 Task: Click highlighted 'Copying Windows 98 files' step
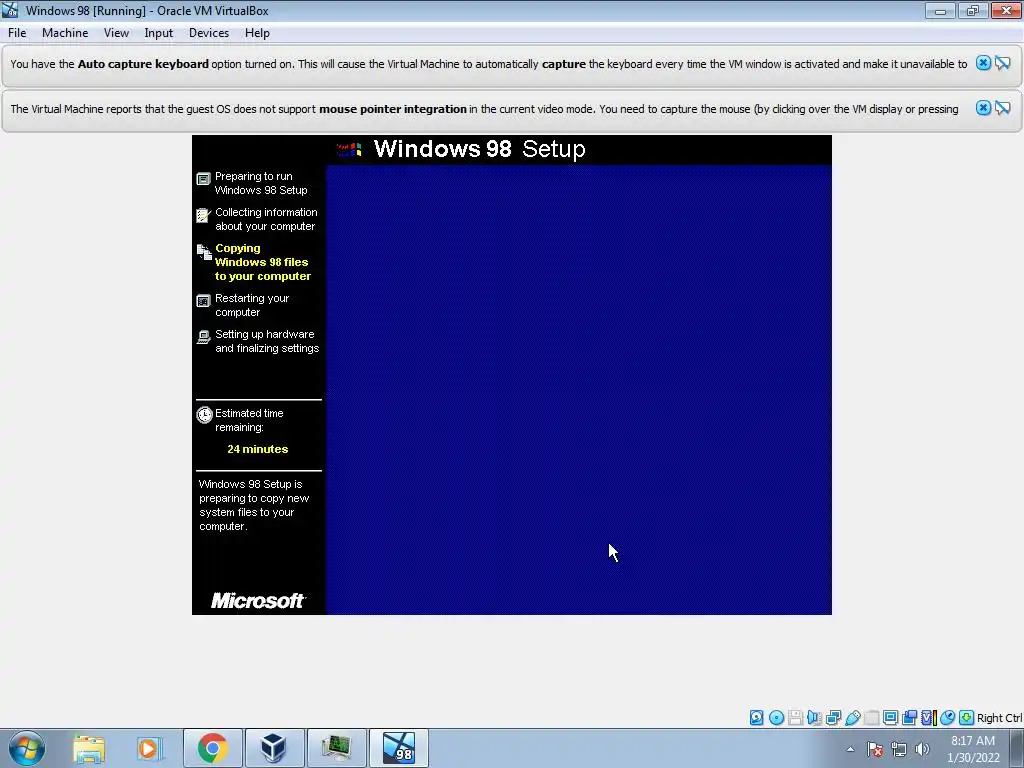263,262
